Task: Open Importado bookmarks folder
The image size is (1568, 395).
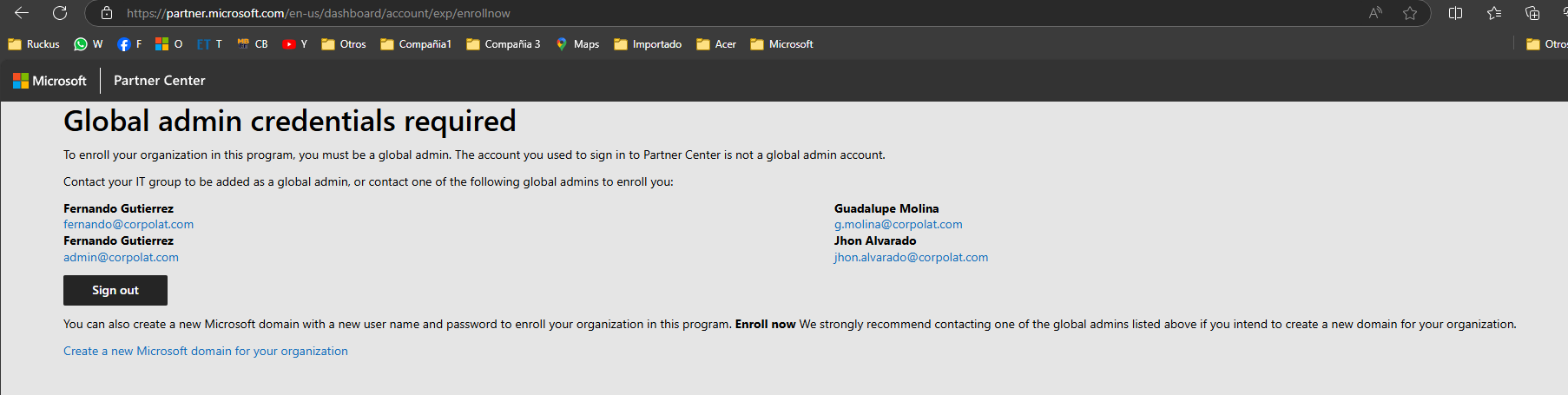Action: (x=648, y=44)
